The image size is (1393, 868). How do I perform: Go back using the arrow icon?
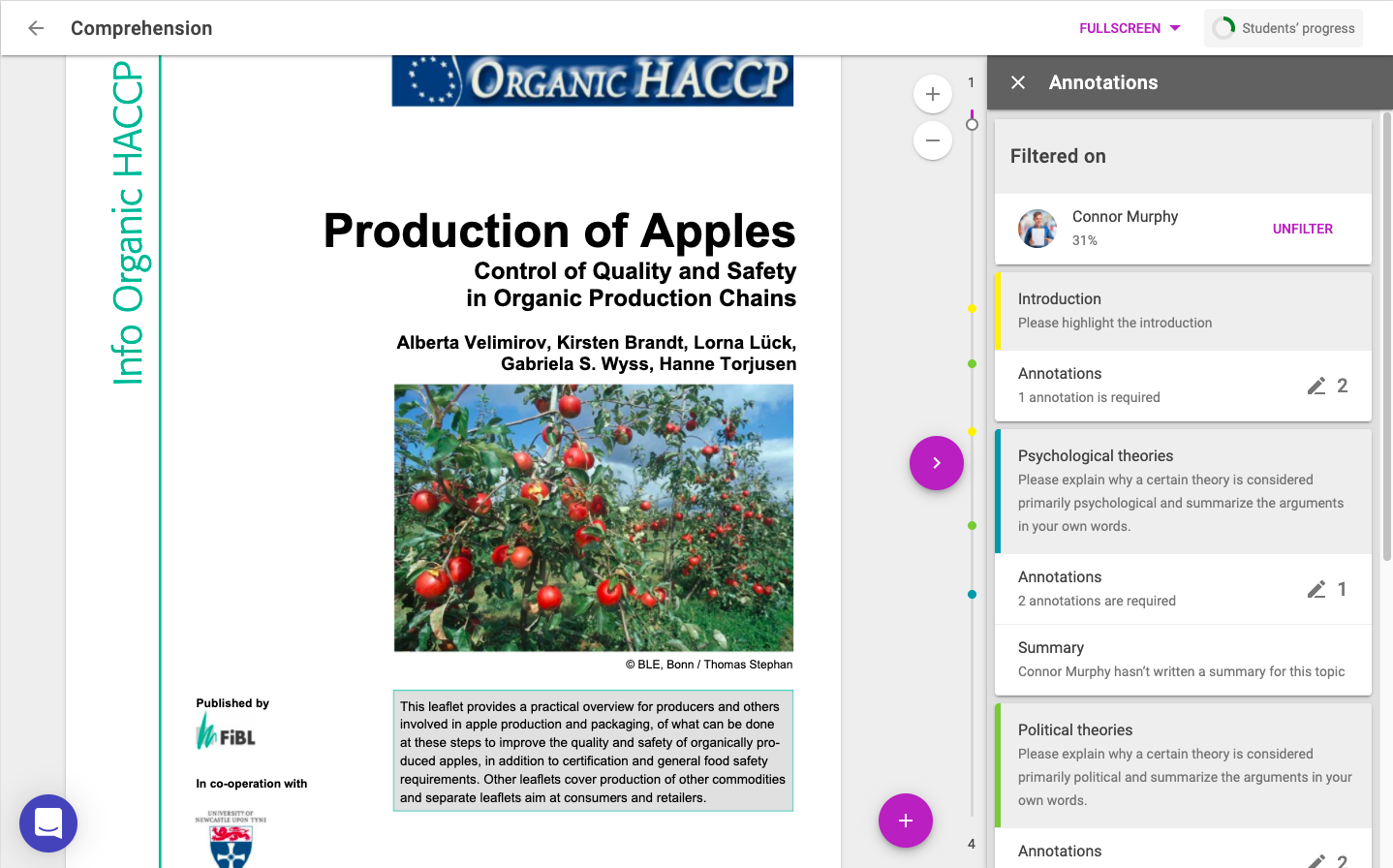tap(36, 28)
